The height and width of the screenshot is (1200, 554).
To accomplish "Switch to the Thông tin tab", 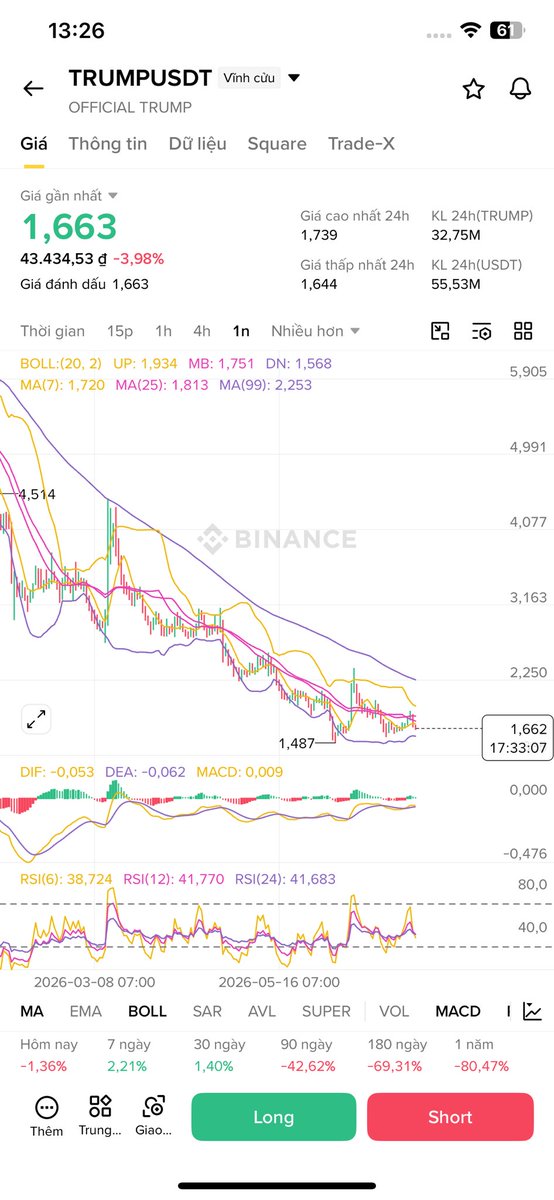I will pos(108,144).
